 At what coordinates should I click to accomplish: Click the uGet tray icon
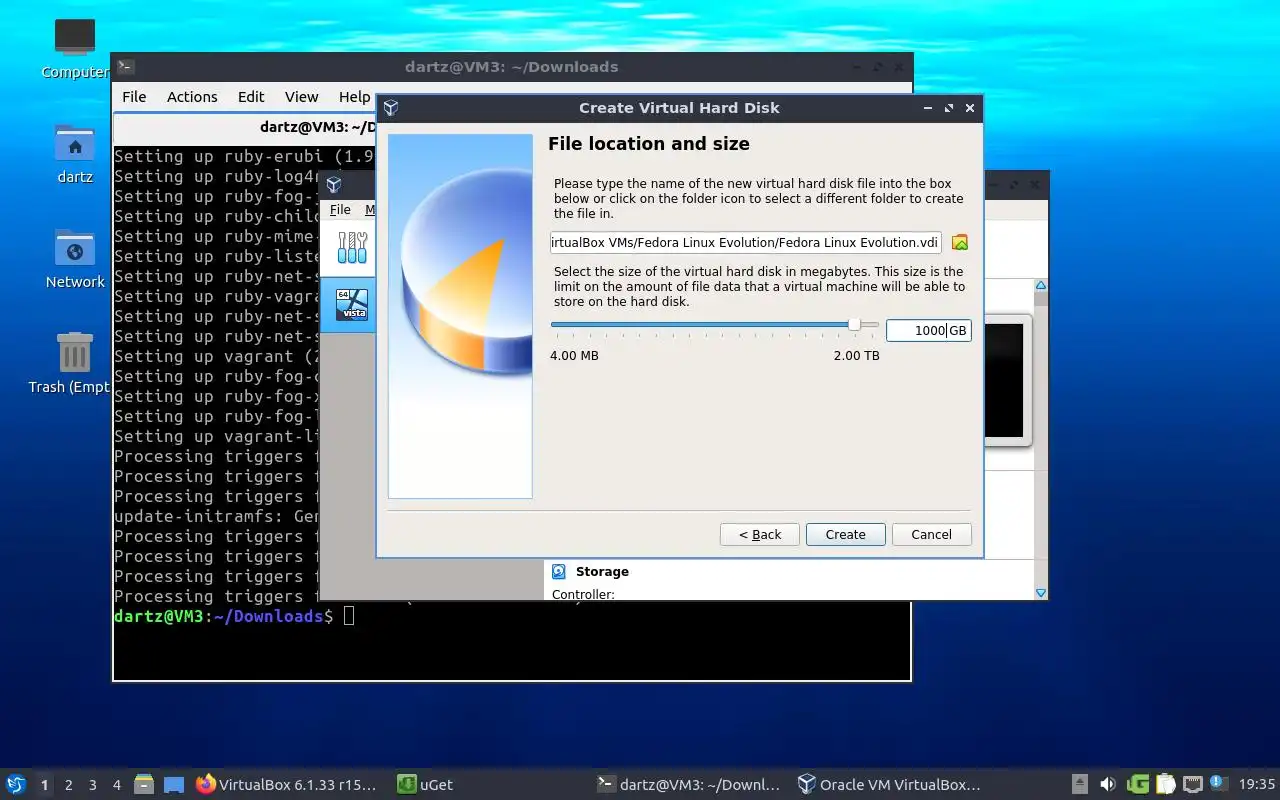1138,784
